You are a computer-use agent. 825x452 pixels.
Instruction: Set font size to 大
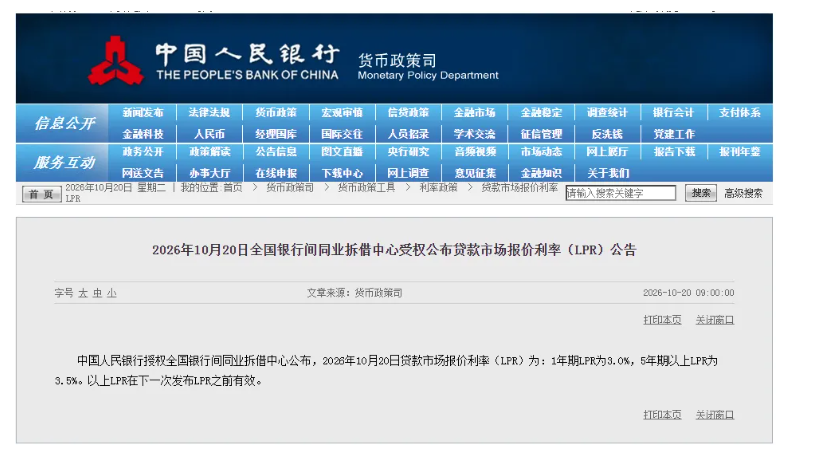(x=83, y=293)
